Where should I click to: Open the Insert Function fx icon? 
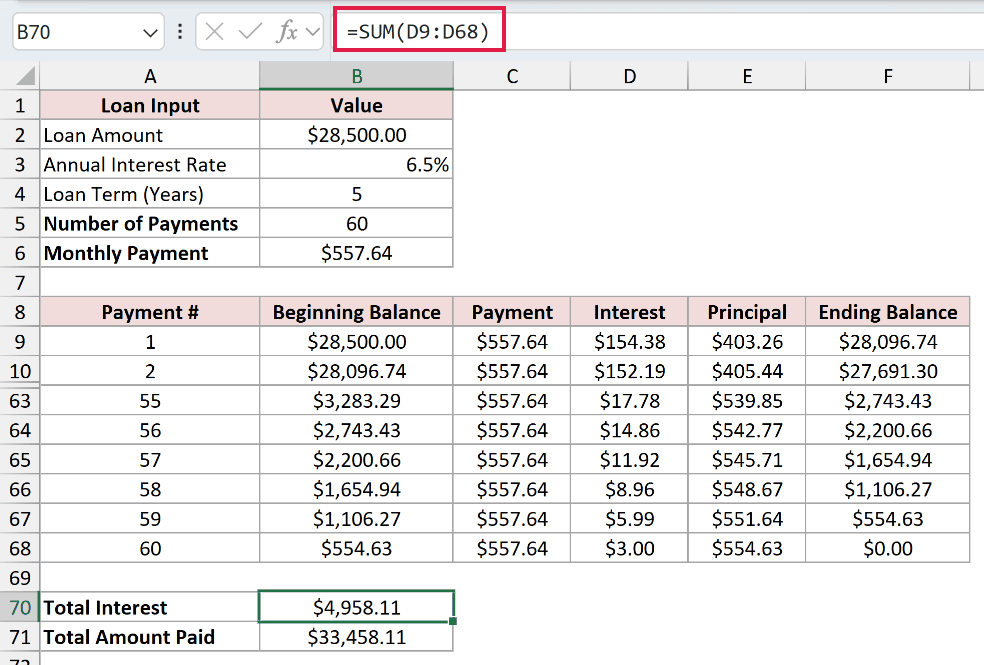(287, 31)
